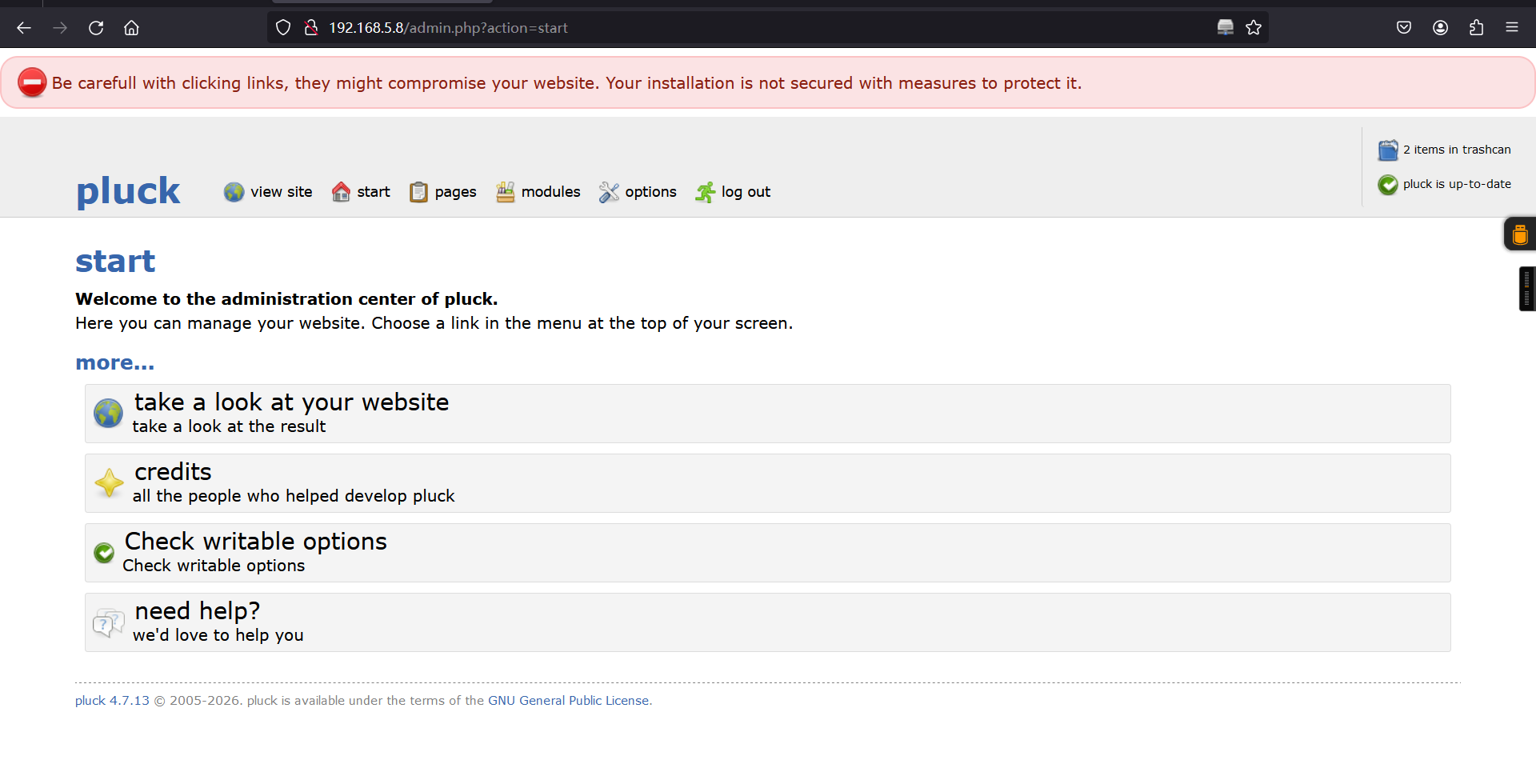Click 'we'd love to help you' text
Viewport: 1536px width, 784px height.
[x=218, y=635]
